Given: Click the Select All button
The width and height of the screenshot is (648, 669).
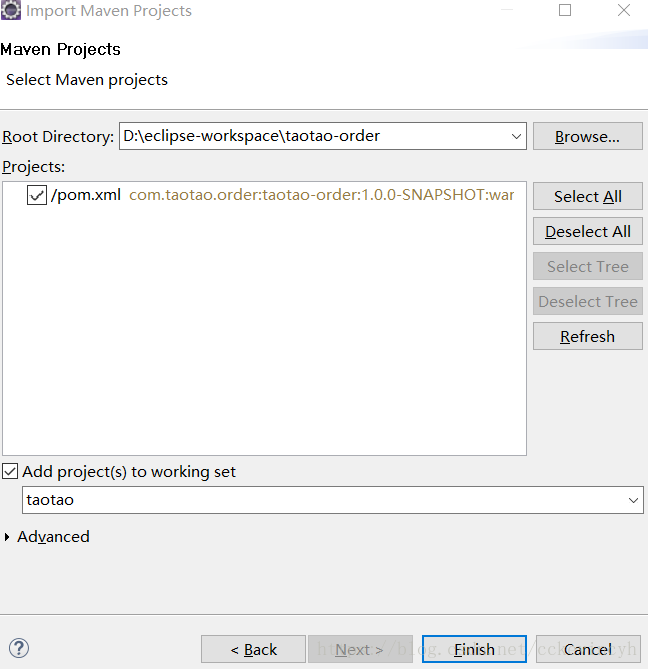Looking at the screenshot, I should point(587,196).
